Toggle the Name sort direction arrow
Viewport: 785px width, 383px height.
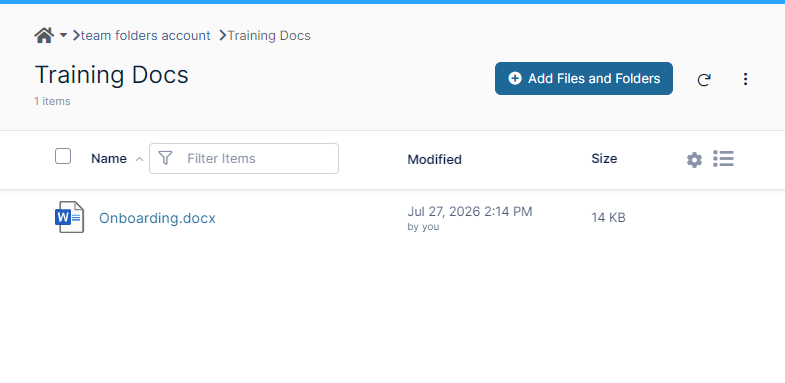(x=140, y=159)
